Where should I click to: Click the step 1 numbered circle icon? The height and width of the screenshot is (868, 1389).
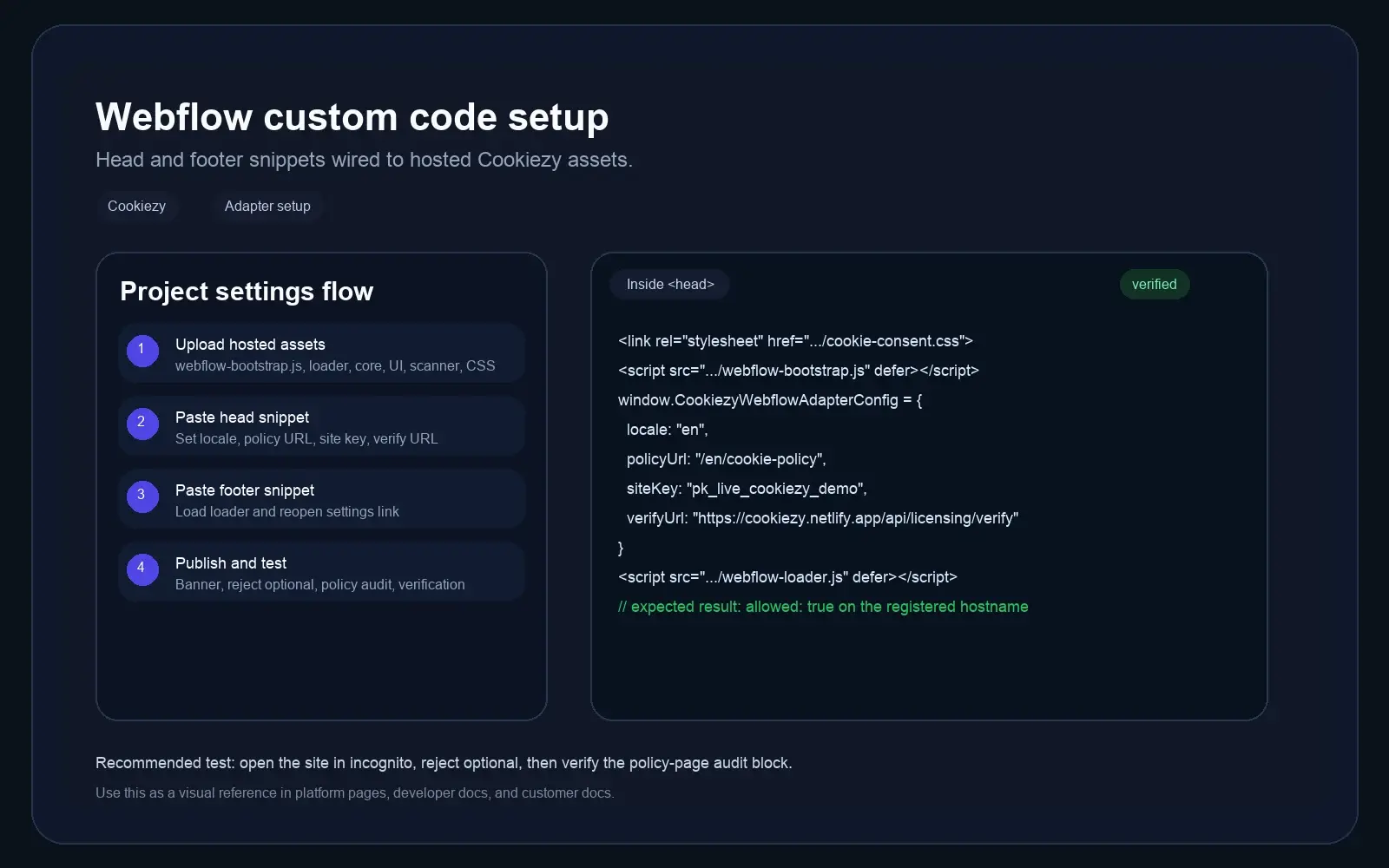142,351
